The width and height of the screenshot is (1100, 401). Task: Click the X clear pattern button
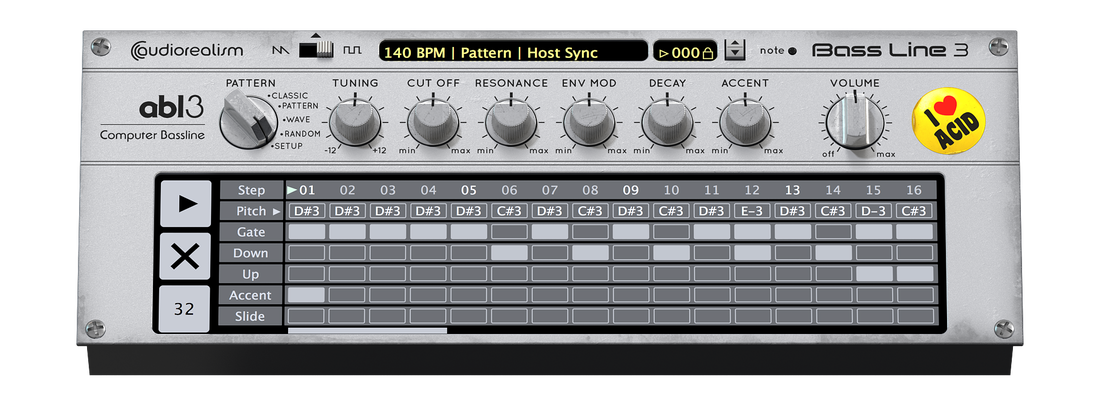click(185, 256)
